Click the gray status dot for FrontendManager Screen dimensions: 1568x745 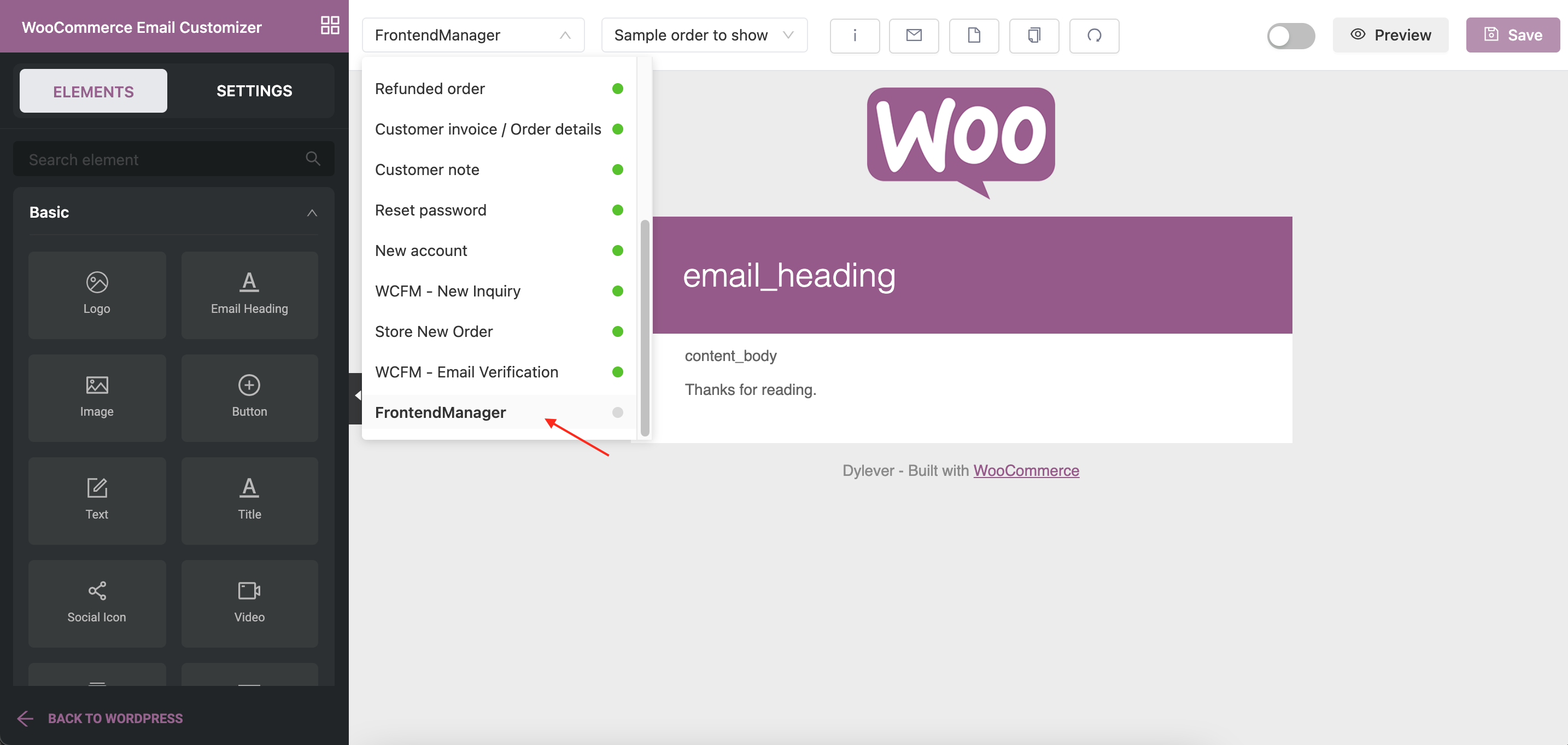pos(617,412)
